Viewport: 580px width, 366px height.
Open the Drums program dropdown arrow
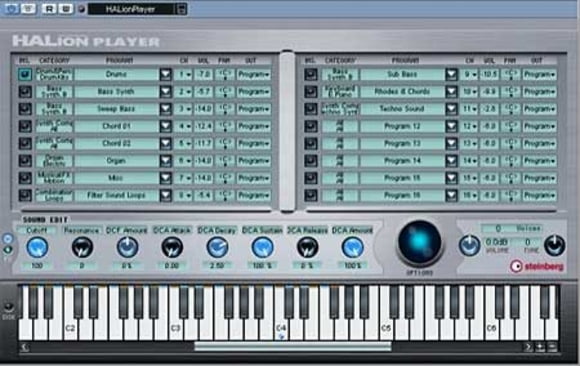pyautogui.click(x=166, y=74)
